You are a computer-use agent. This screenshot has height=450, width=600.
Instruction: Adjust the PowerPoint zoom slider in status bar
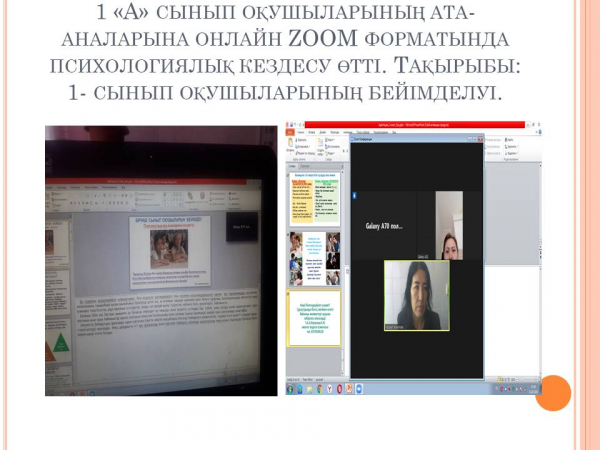[x=525, y=378]
